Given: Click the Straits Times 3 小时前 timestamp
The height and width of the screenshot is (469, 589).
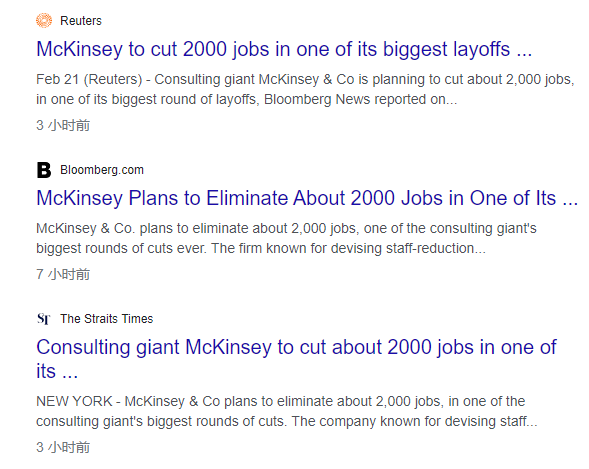Looking at the screenshot, I should (63, 447).
